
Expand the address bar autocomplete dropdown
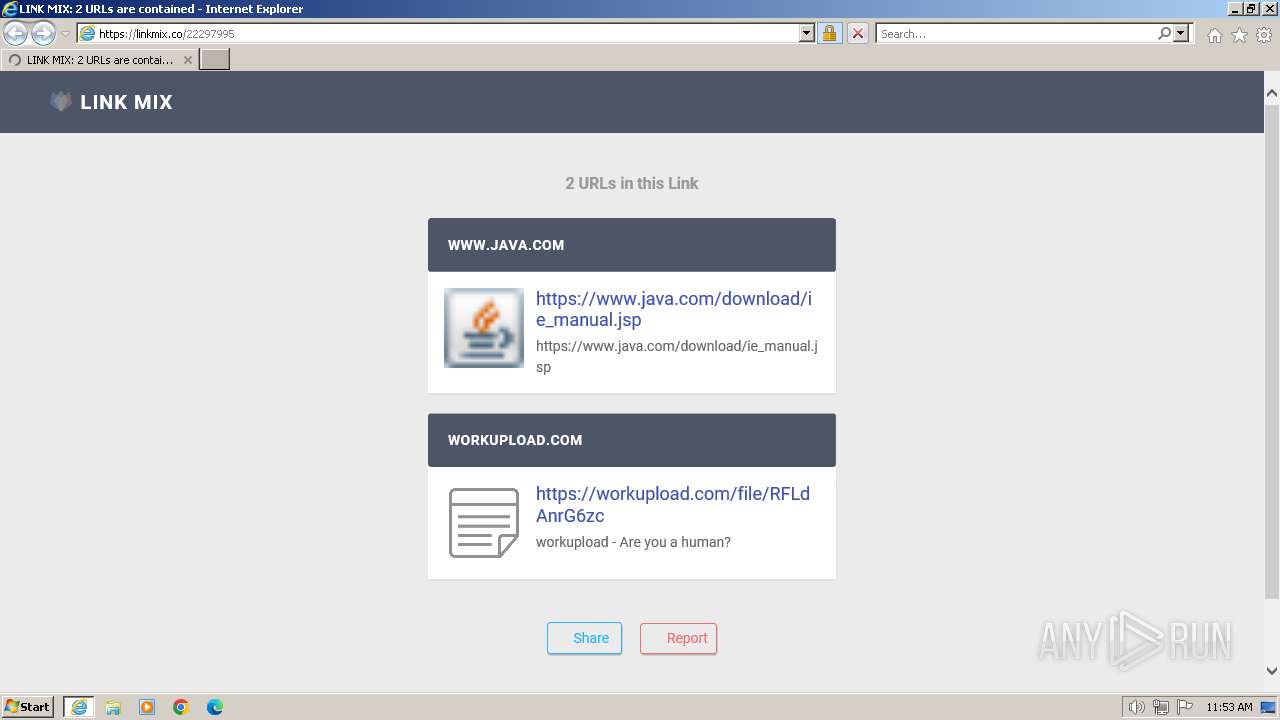[x=807, y=34]
